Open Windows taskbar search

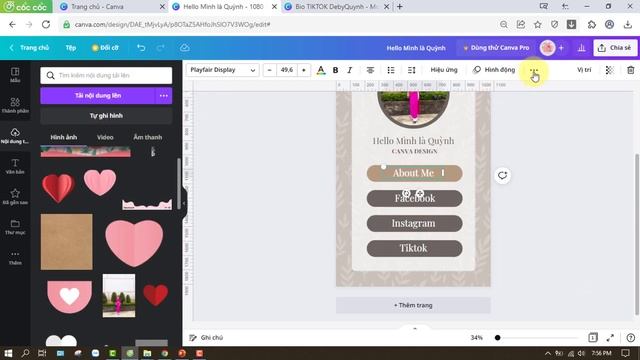[x=25, y=353]
